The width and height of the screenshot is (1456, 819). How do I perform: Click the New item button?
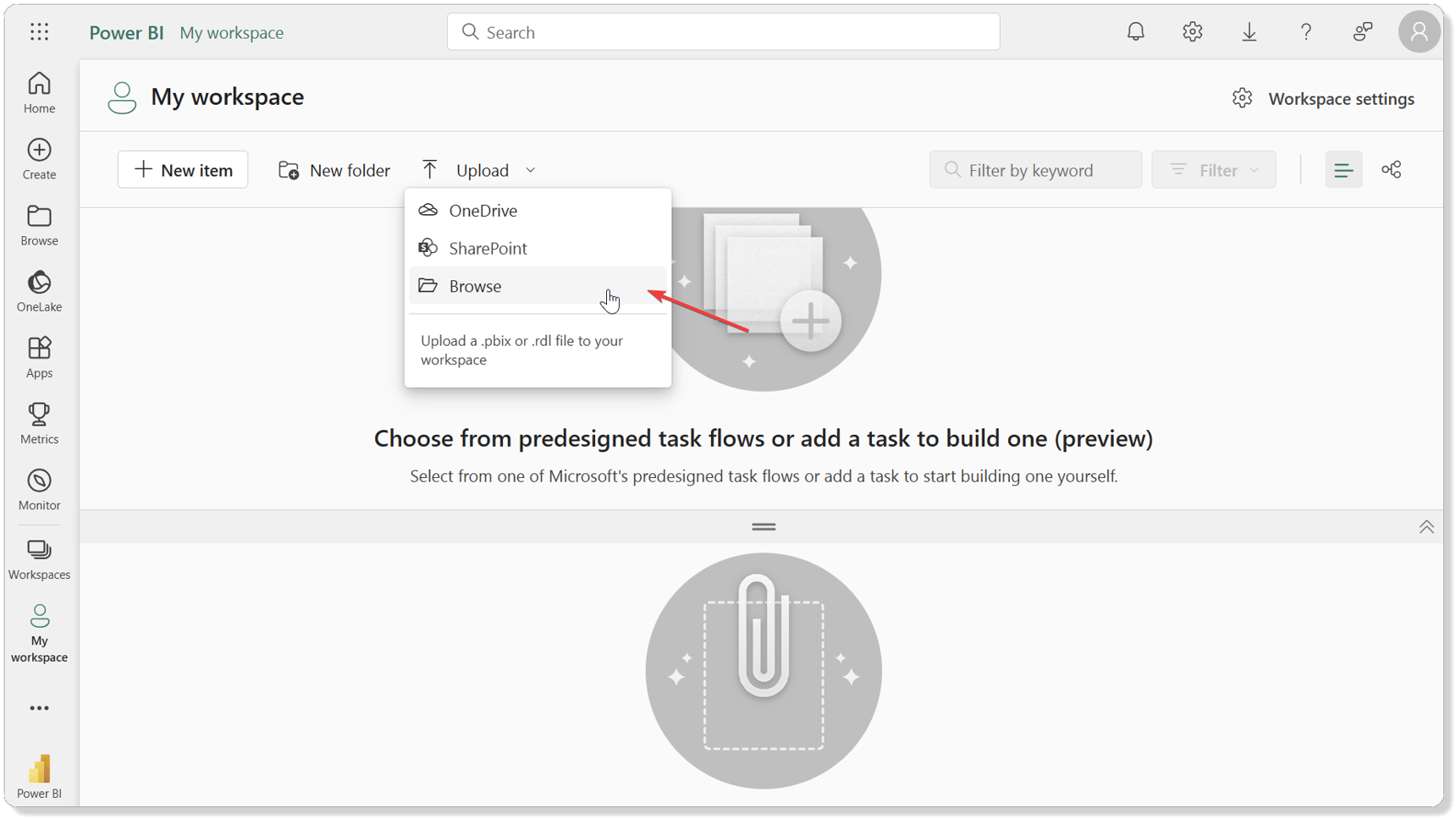point(182,169)
